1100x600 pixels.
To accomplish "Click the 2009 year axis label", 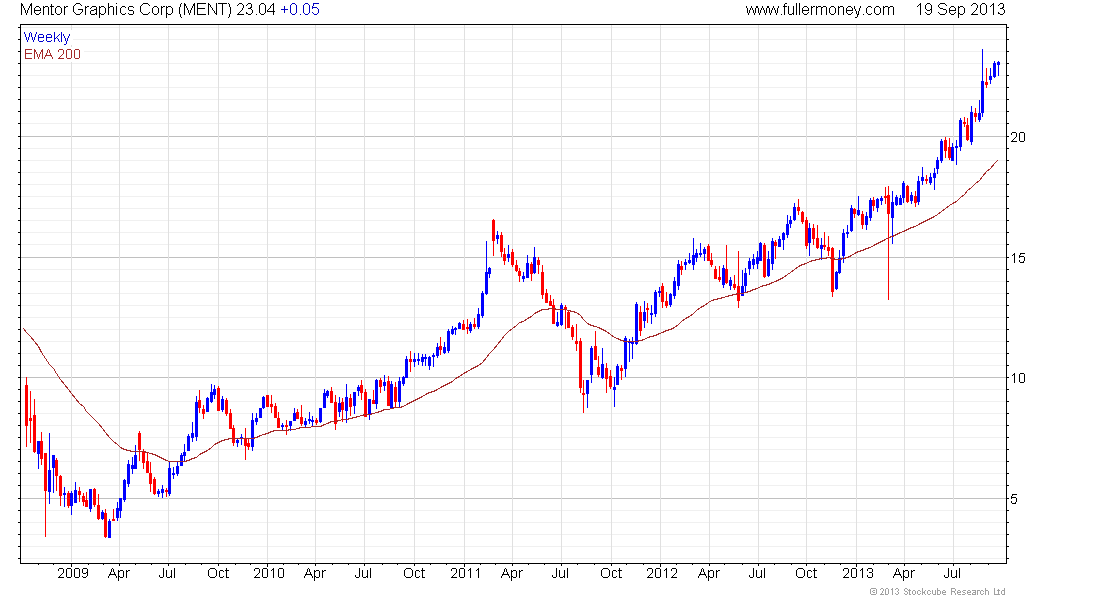I will point(73,573).
